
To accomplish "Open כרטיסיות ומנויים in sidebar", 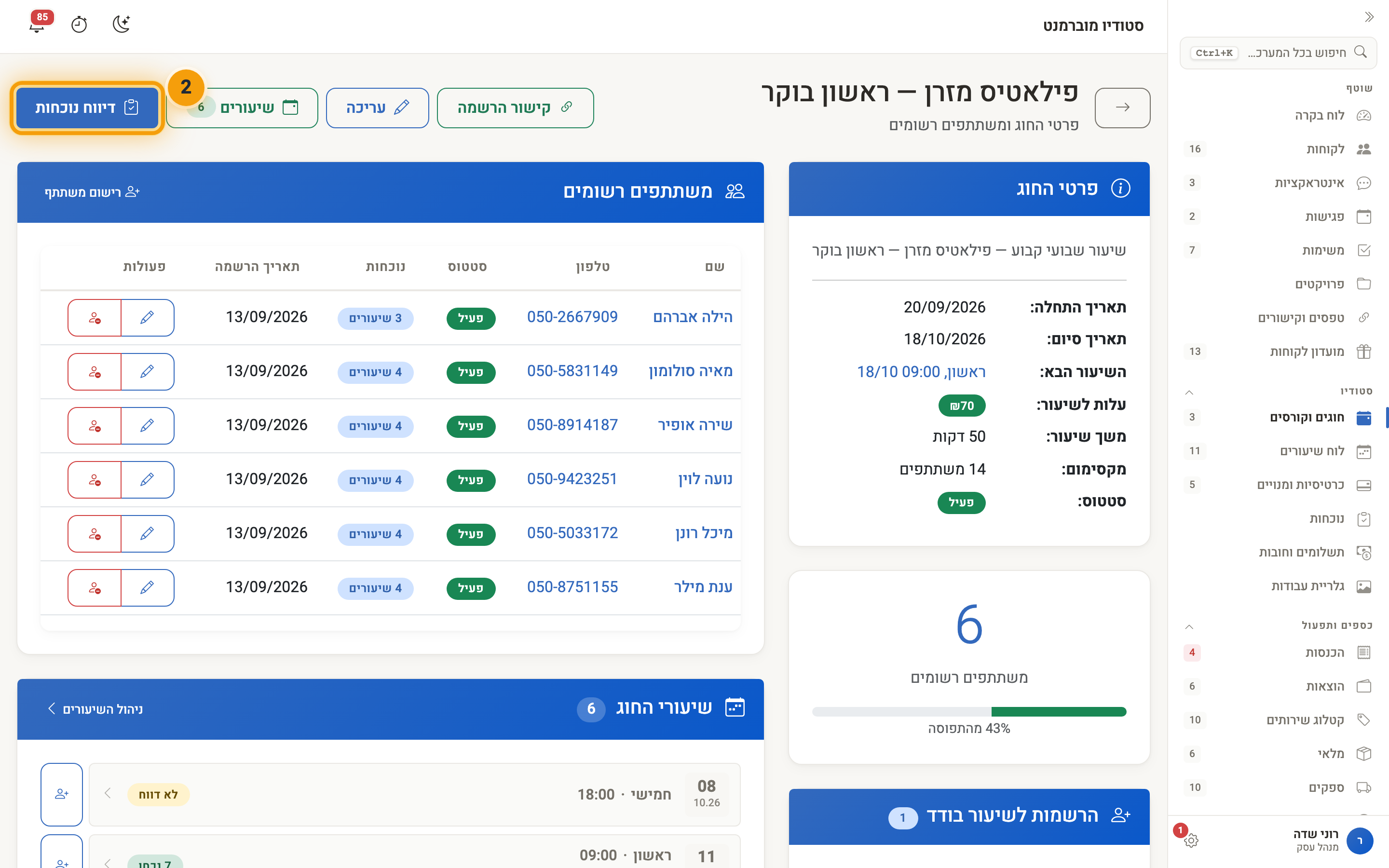I will click(x=1278, y=485).
